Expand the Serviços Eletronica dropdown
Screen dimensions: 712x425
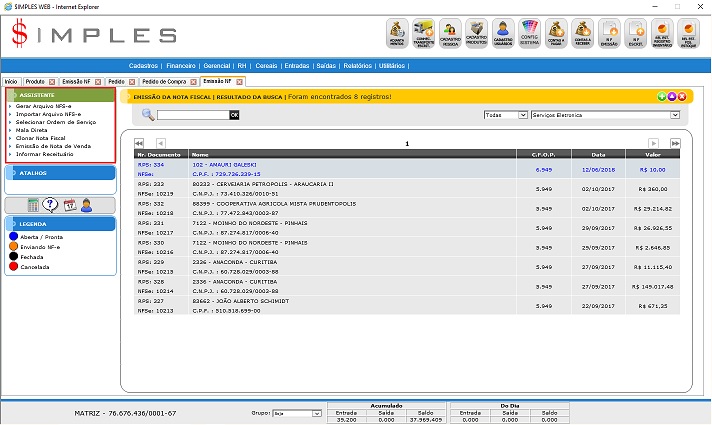point(676,115)
